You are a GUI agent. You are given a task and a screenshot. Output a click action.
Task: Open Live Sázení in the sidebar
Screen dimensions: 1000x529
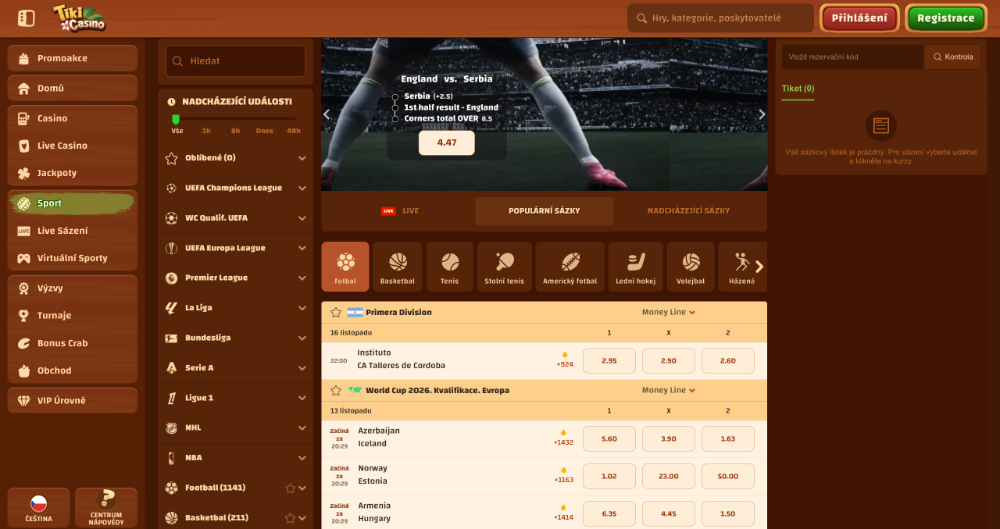click(73, 230)
